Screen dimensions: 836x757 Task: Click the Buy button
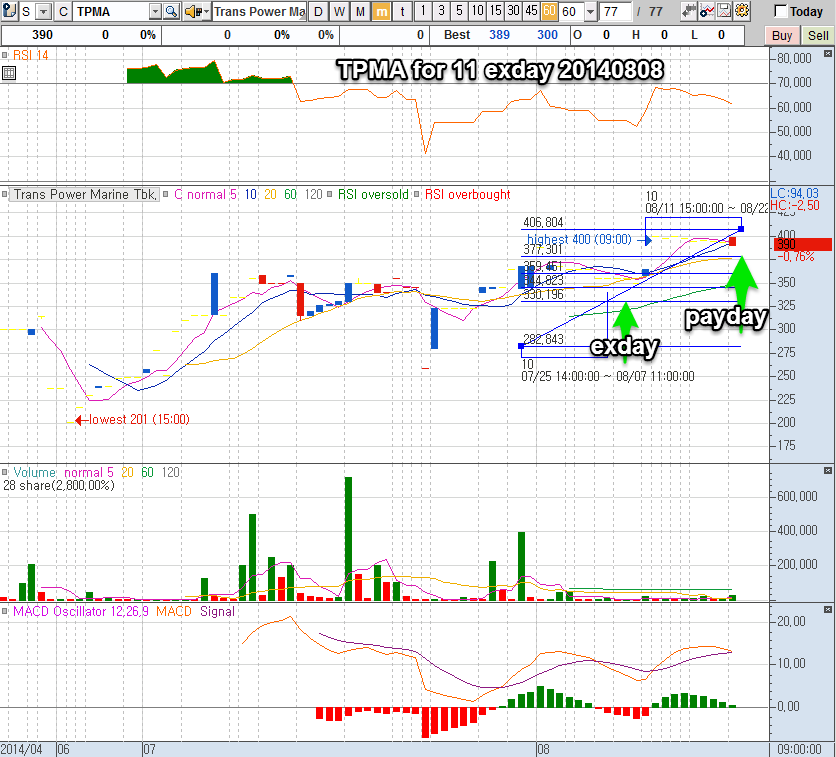point(782,36)
